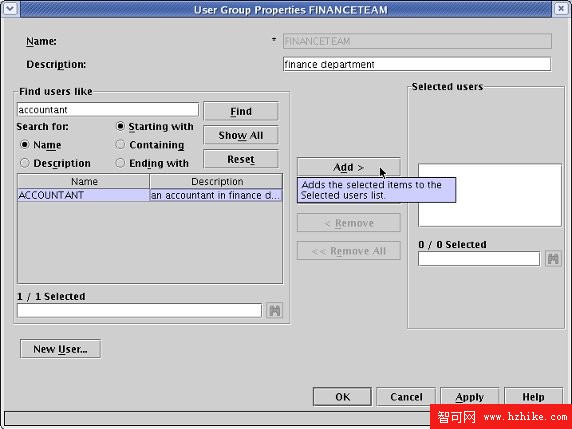Click the Find users like search field
Viewport: 572px width, 429px height.
(x=108, y=110)
